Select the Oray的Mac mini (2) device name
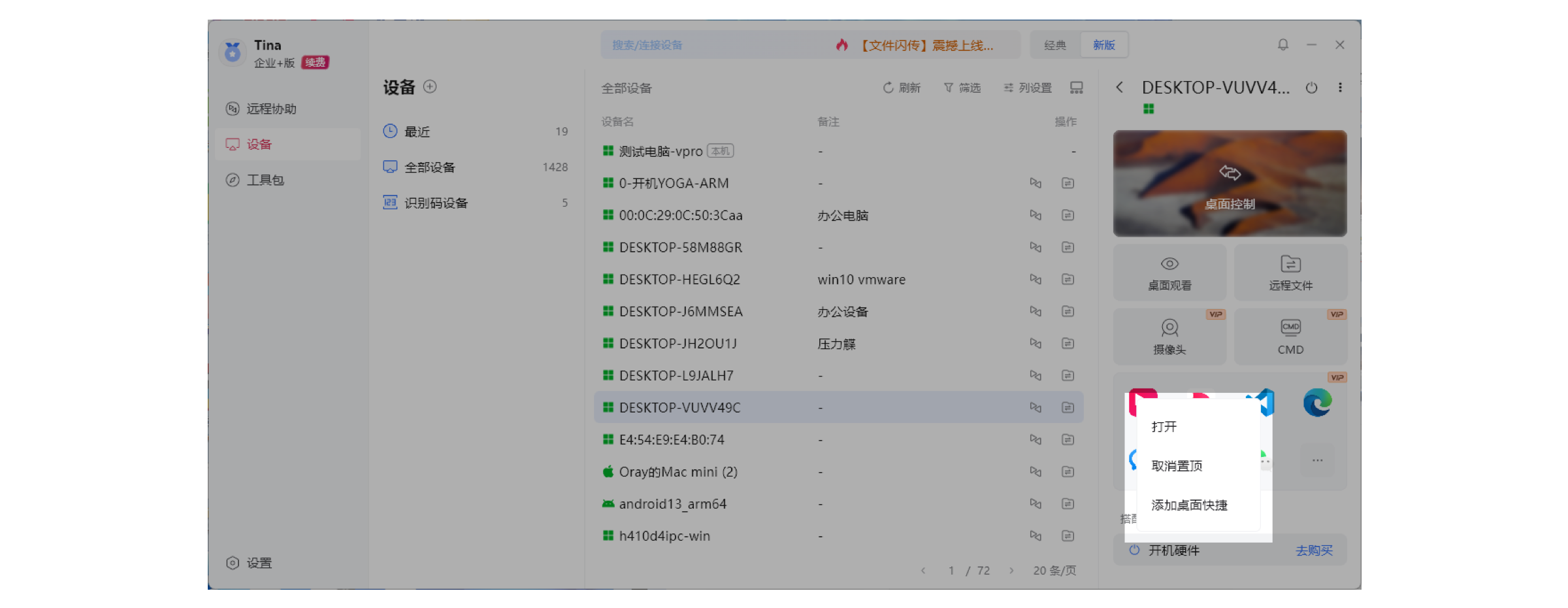This screenshot has height=608, width=1568. [678, 472]
